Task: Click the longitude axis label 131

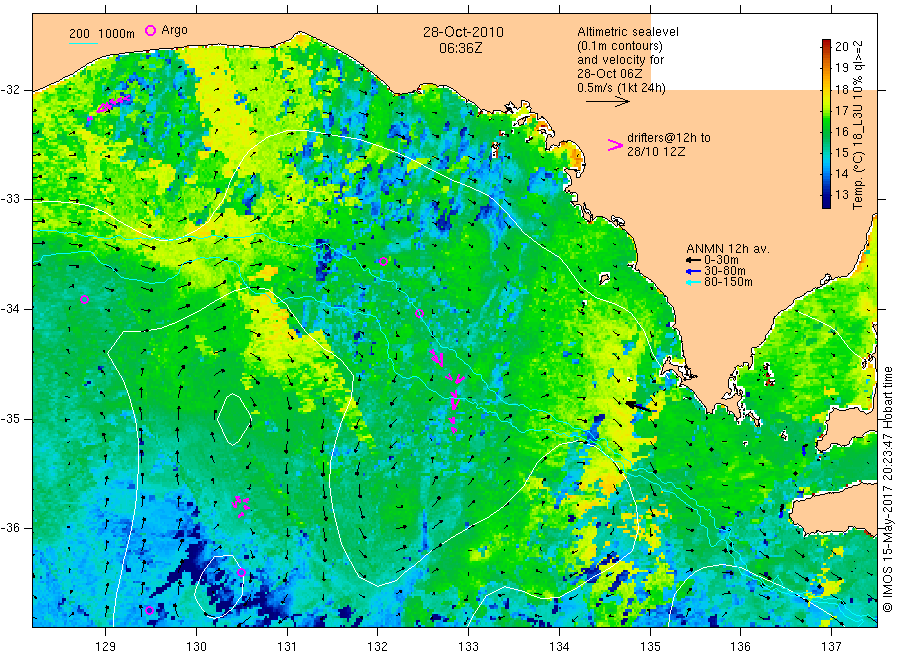Action: pos(287,647)
